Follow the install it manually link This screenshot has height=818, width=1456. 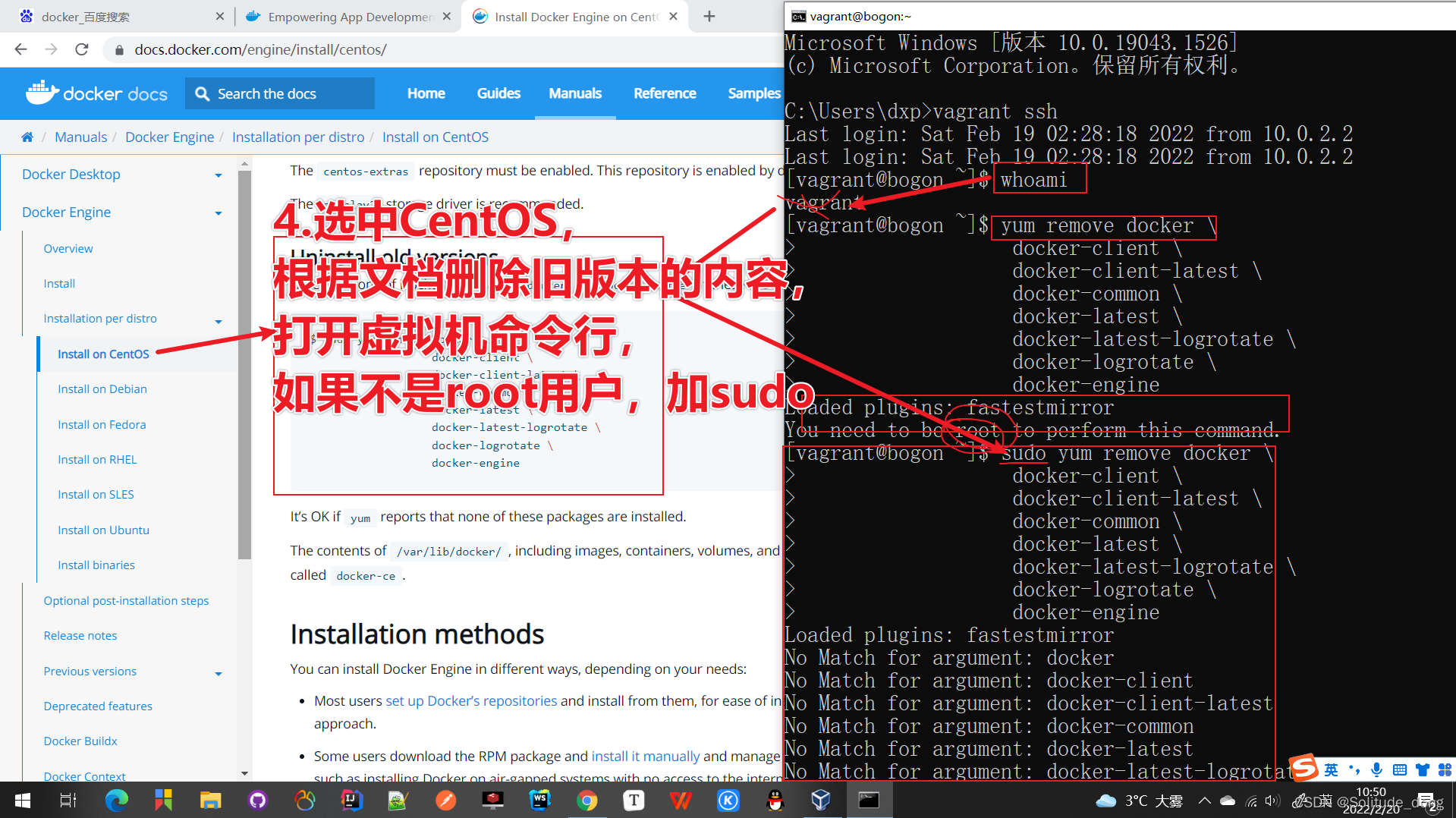(x=646, y=756)
